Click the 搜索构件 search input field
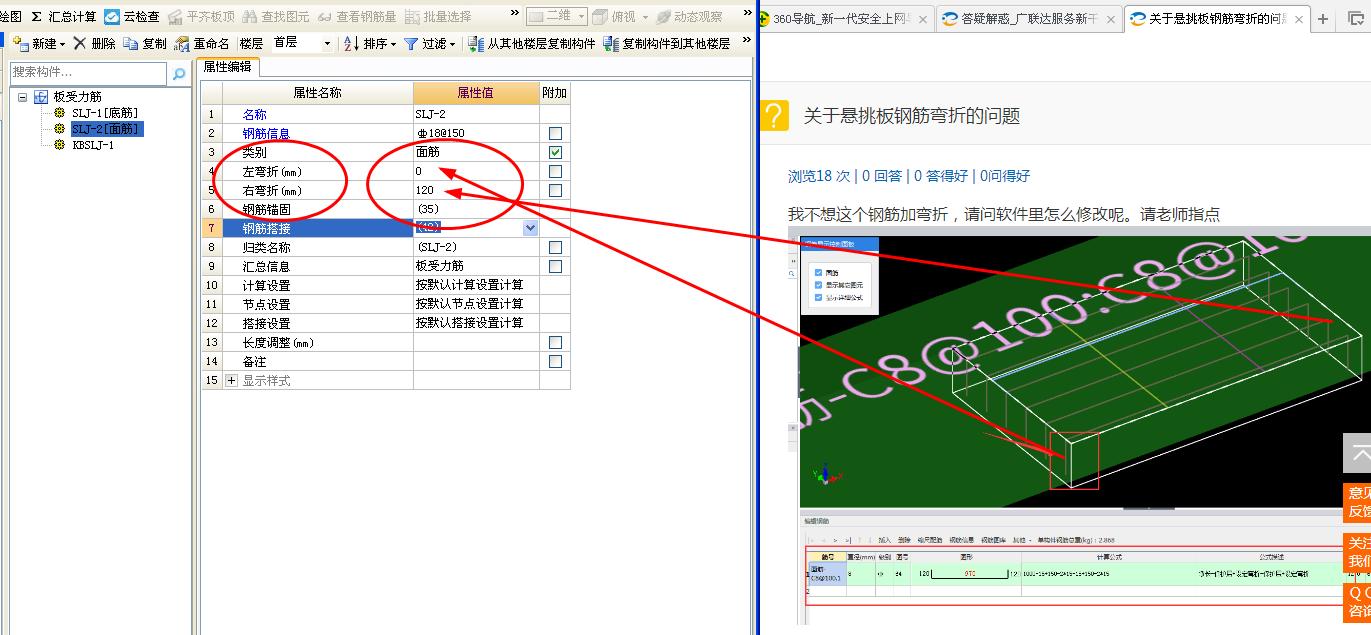The image size is (1371, 635). 88,73
